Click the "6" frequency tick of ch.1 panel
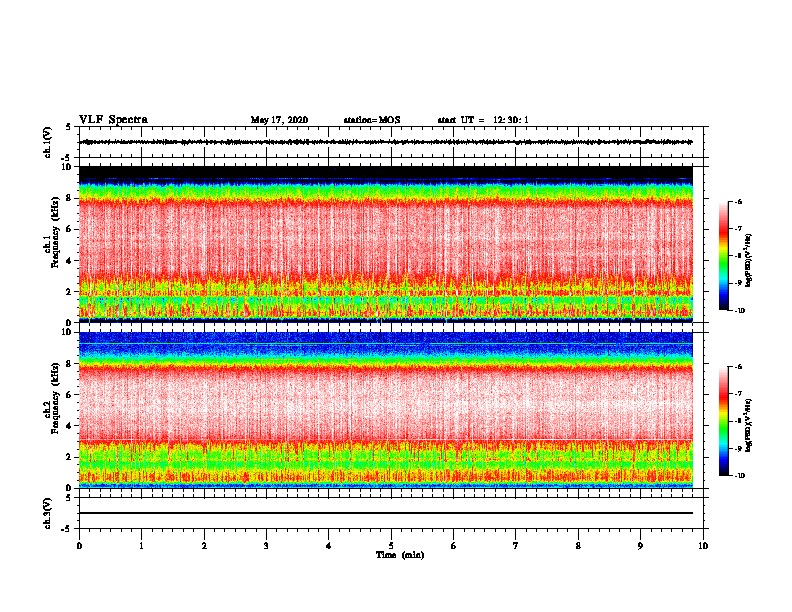 (70, 229)
